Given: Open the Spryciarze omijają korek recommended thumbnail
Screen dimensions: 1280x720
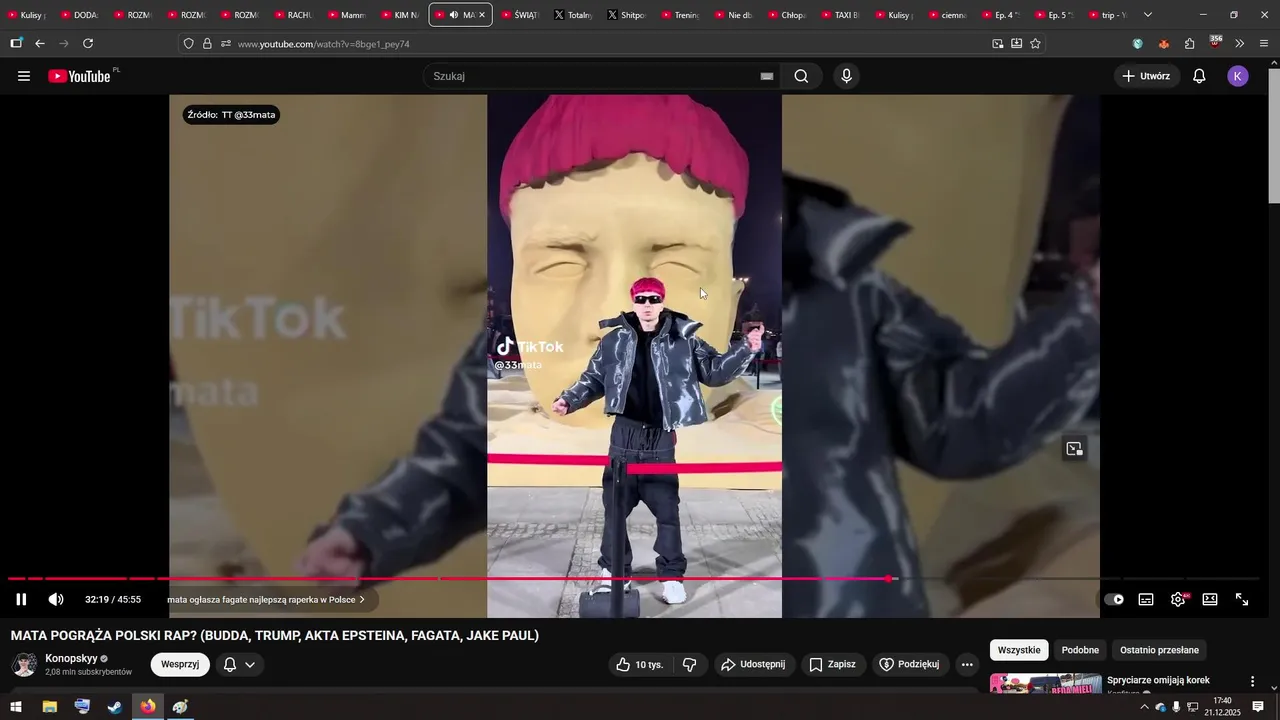Looking at the screenshot, I should (1046, 684).
